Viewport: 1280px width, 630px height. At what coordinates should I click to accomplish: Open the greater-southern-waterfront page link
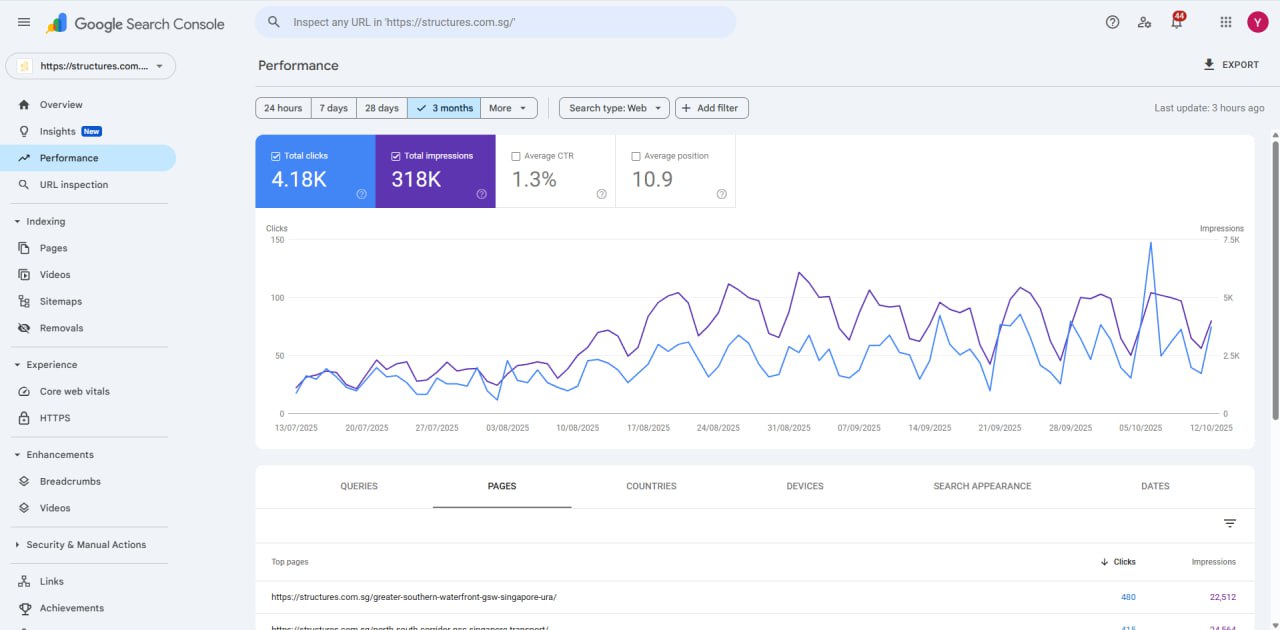tap(412, 596)
